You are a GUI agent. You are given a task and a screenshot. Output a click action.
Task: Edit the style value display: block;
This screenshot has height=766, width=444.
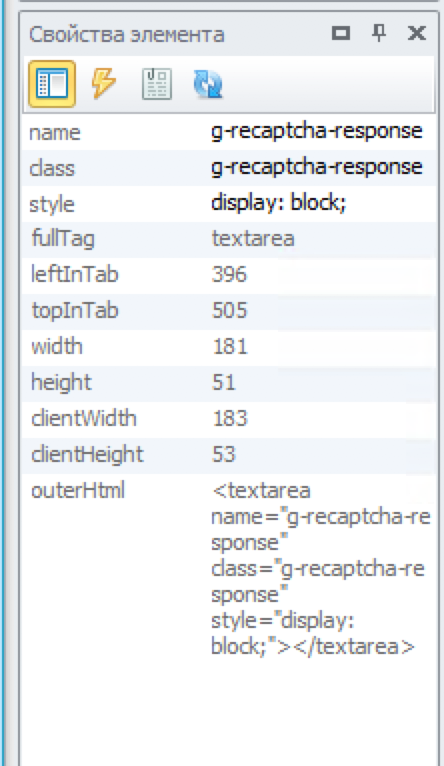point(278,203)
